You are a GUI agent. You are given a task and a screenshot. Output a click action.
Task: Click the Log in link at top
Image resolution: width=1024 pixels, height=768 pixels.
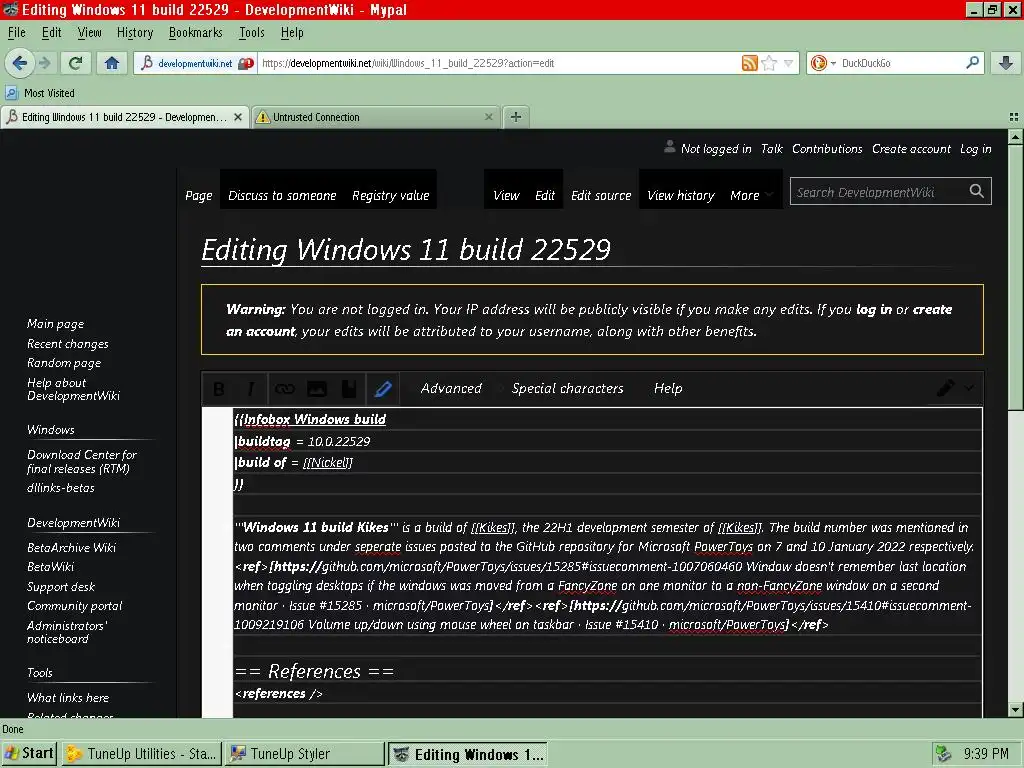tap(975, 149)
